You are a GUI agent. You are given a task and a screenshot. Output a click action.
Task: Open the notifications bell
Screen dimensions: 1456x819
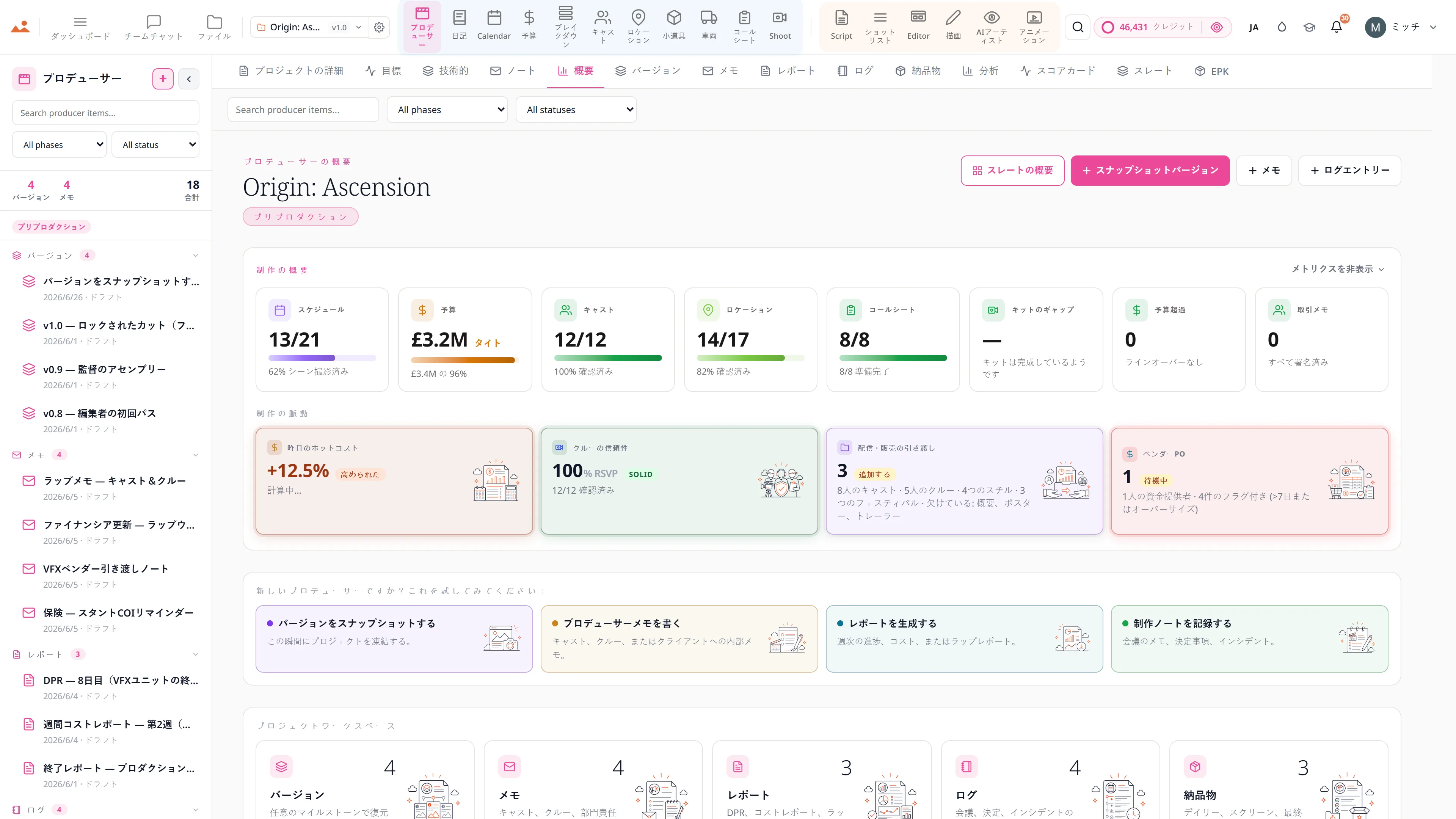[x=1337, y=27]
